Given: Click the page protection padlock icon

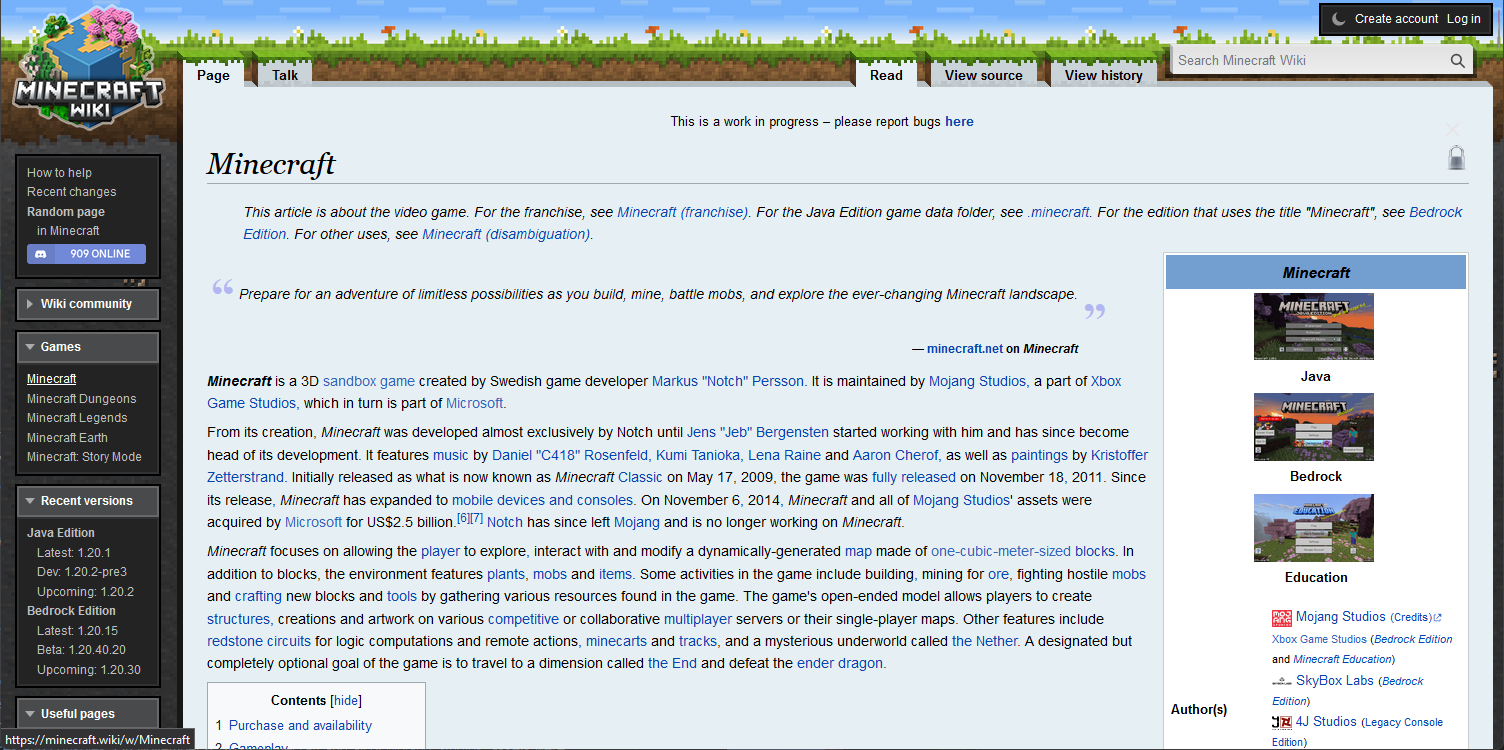Looking at the screenshot, I should pos(1457,157).
